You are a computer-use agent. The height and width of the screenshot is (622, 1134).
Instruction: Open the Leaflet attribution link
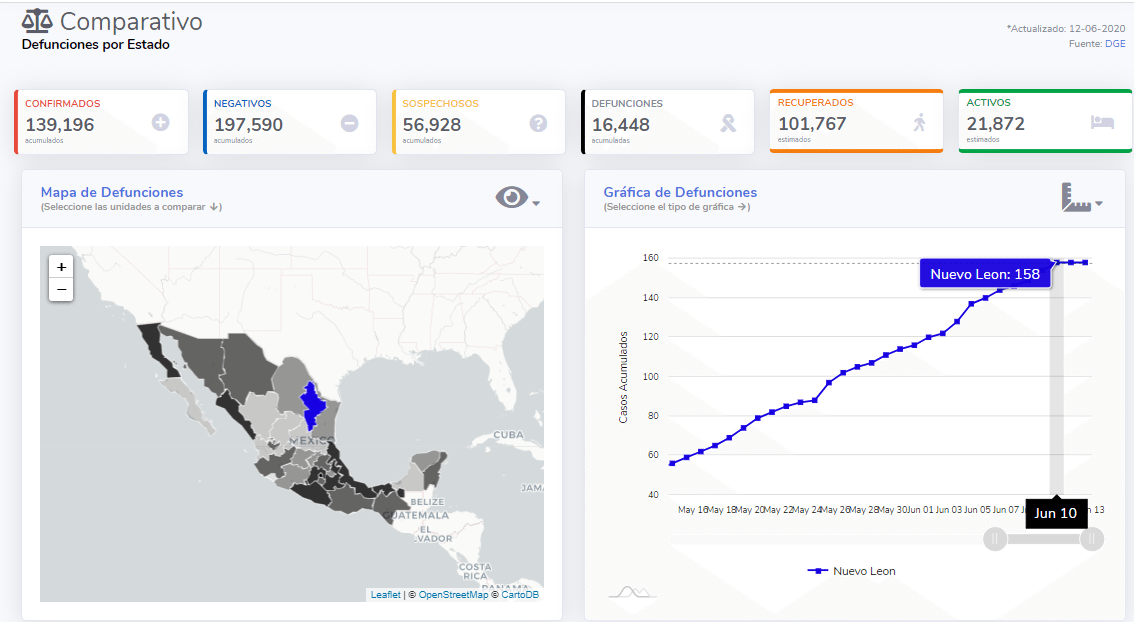coord(385,595)
